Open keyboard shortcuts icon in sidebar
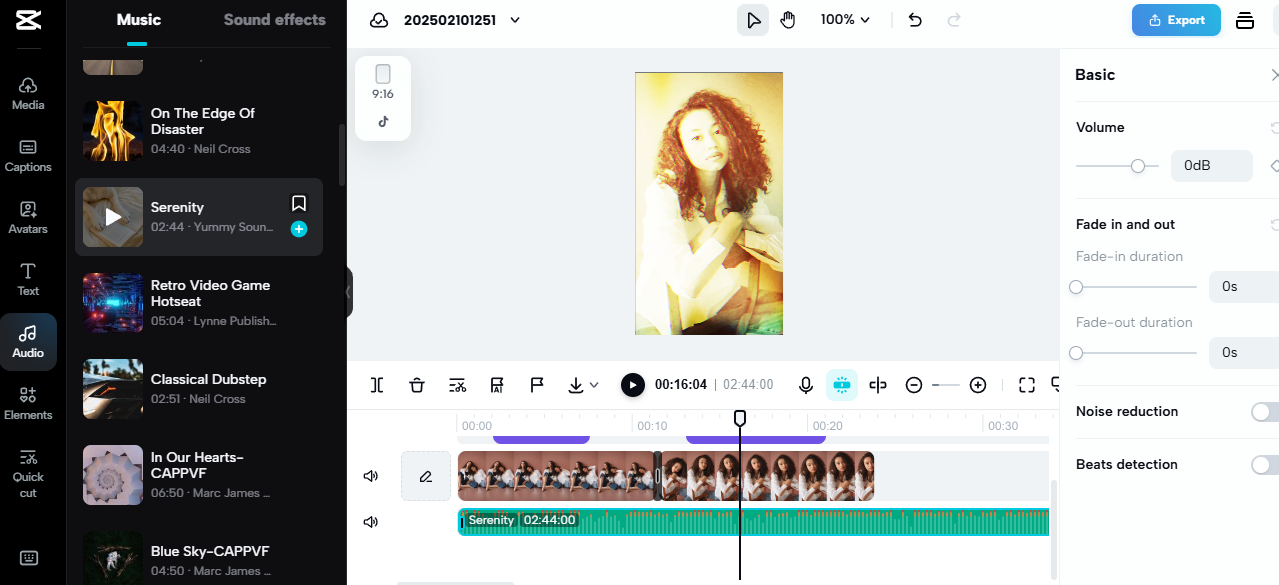Screen dimensions: 1279x585 [x=28, y=558]
